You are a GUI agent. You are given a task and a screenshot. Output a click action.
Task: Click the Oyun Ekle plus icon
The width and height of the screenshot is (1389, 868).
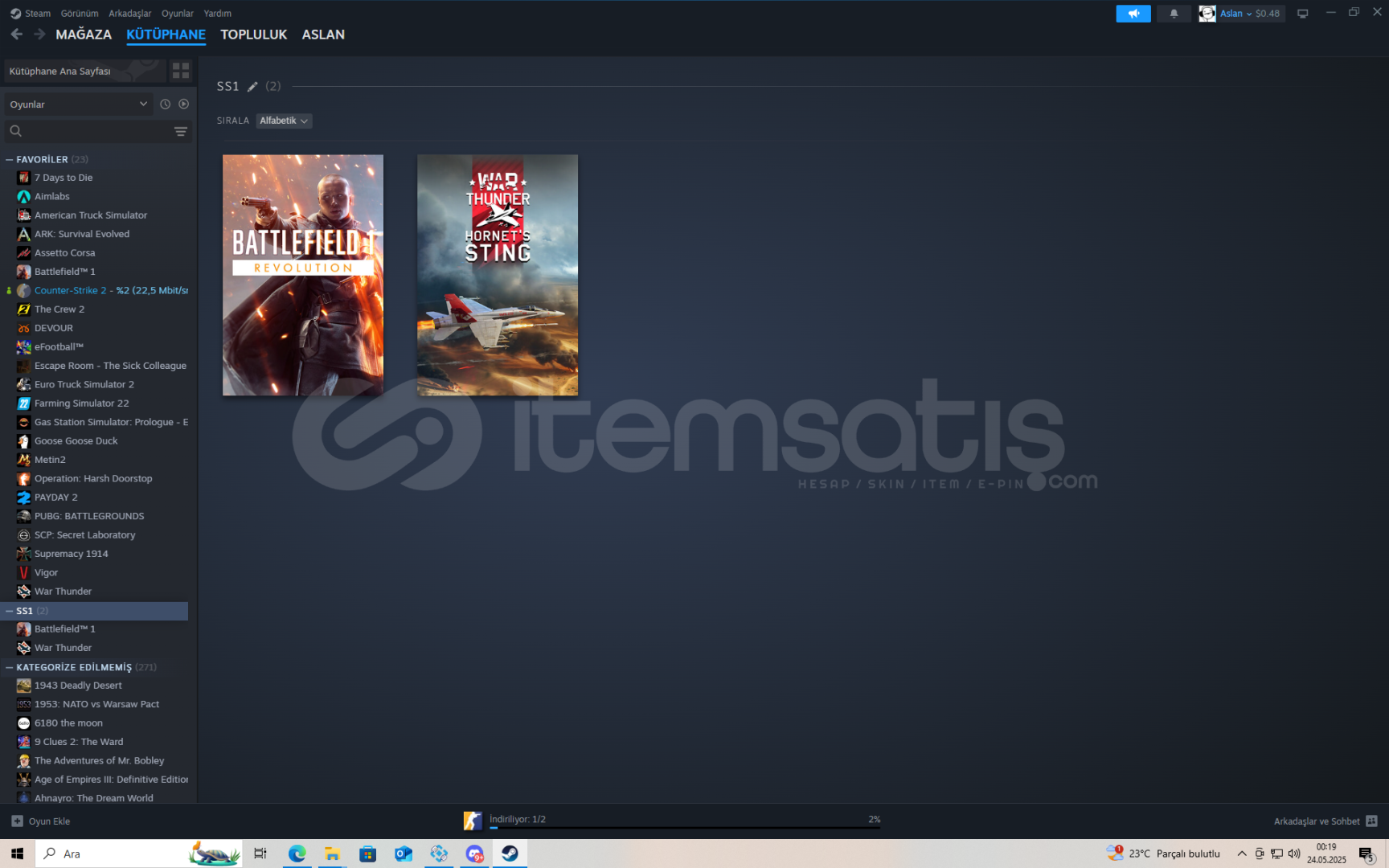coord(17,821)
